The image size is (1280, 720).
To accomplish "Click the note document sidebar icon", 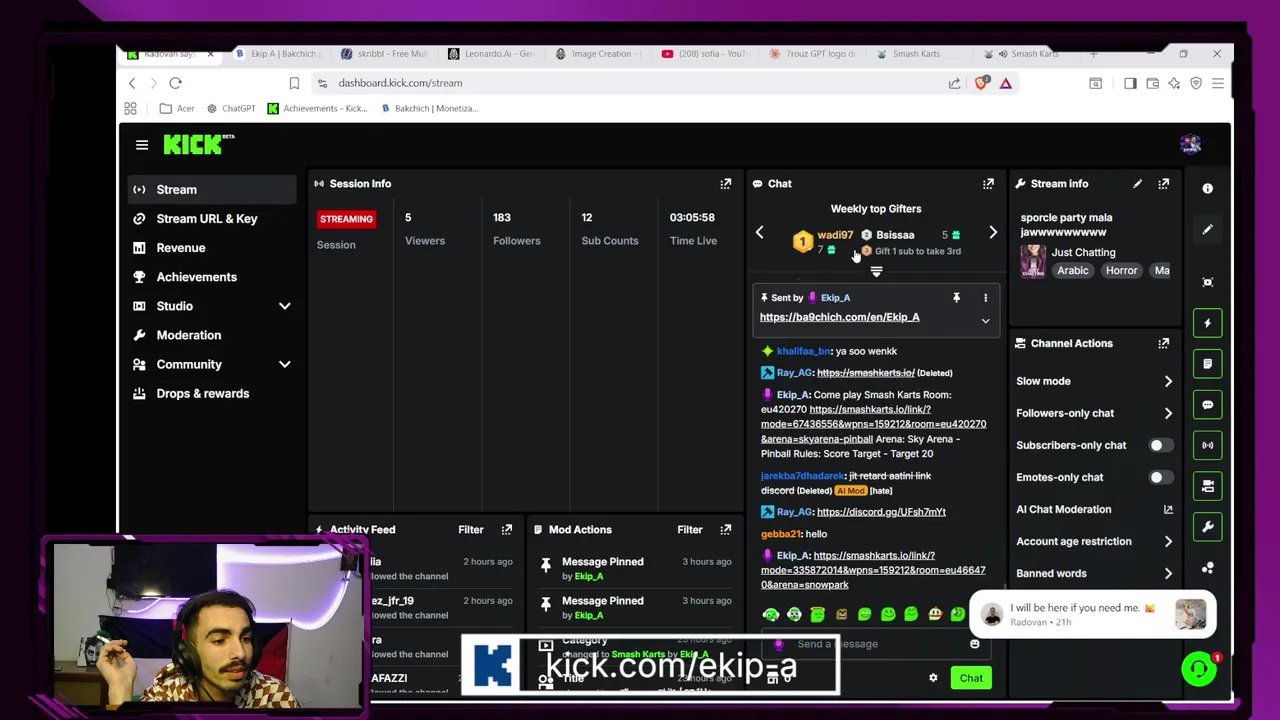I will (x=1208, y=364).
